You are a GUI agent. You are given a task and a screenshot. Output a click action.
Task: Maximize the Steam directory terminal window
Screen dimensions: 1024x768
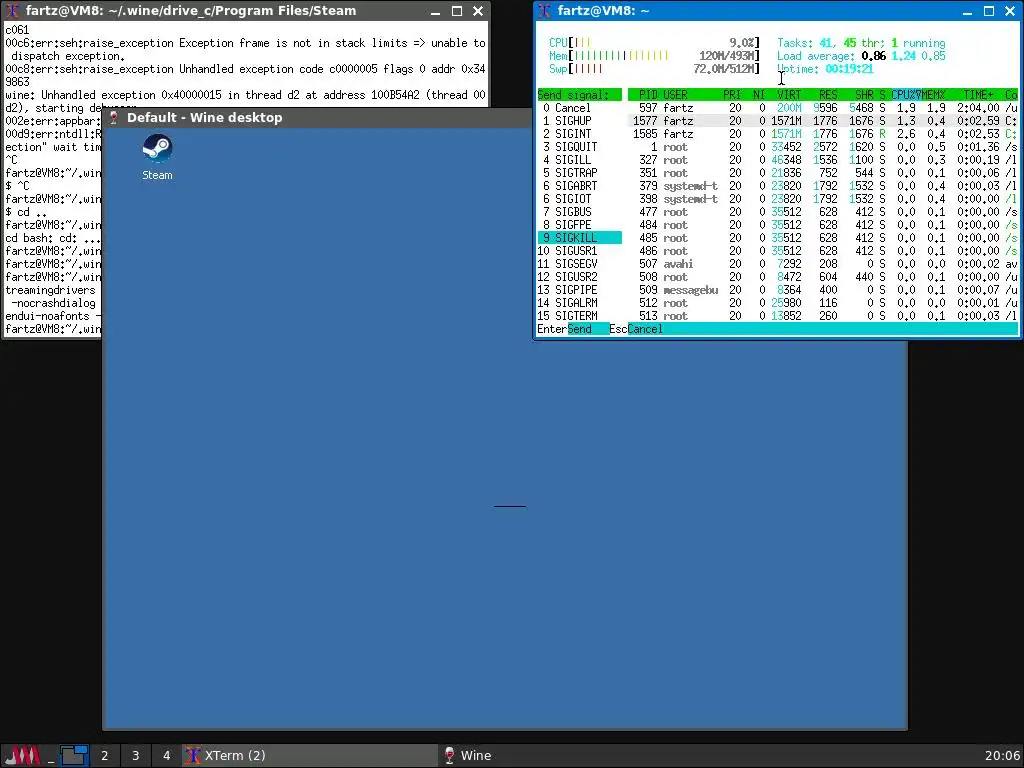pos(457,11)
